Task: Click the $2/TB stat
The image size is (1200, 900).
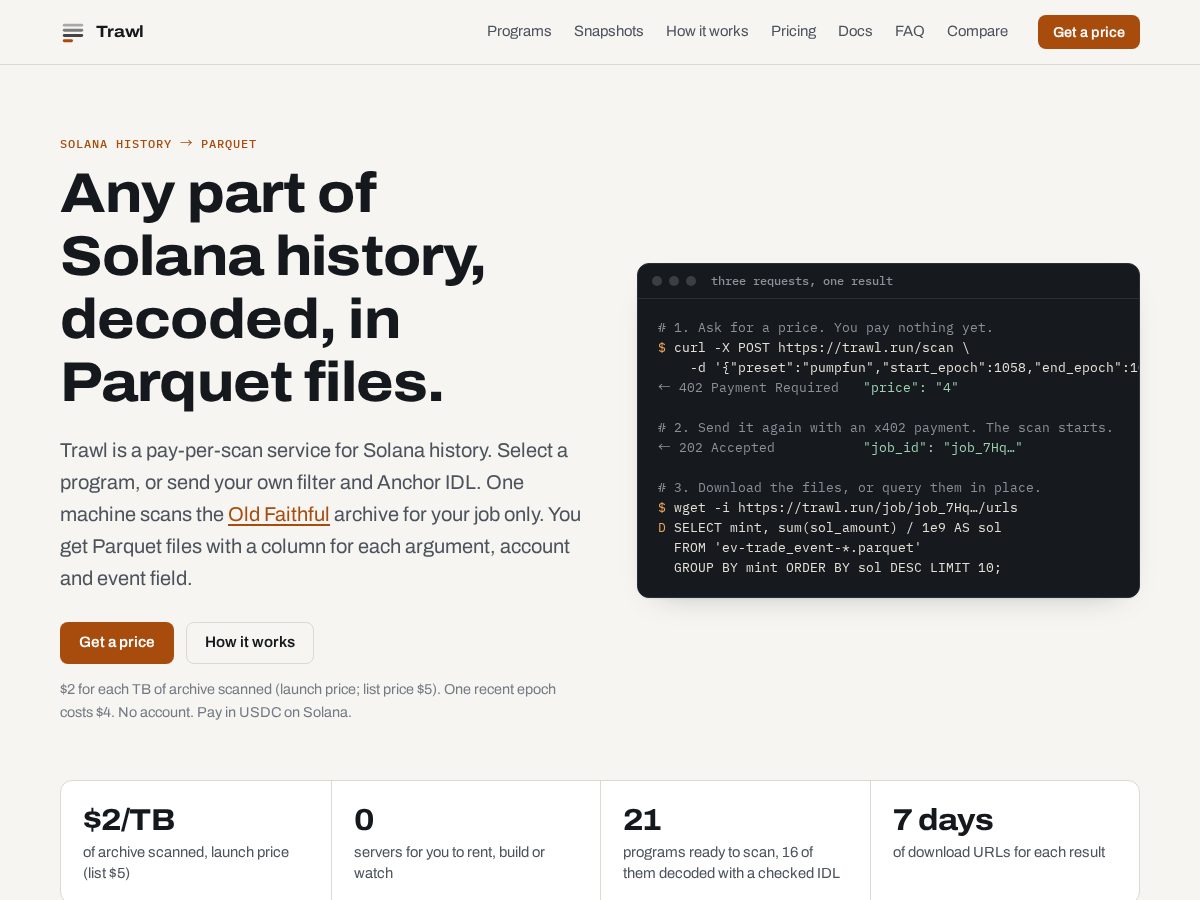Action: pos(129,820)
